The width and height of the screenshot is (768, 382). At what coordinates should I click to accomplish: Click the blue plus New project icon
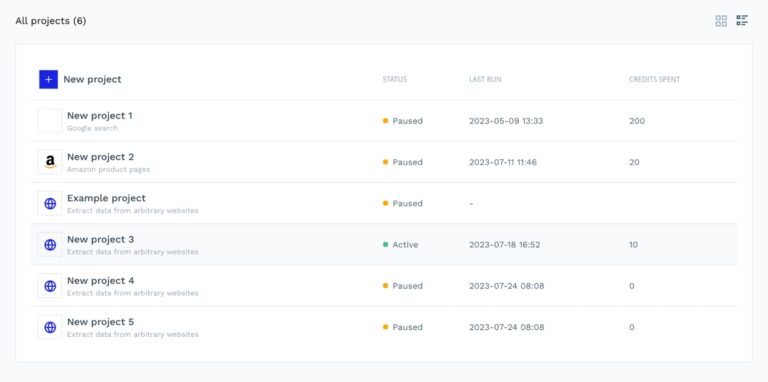(x=48, y=79)
